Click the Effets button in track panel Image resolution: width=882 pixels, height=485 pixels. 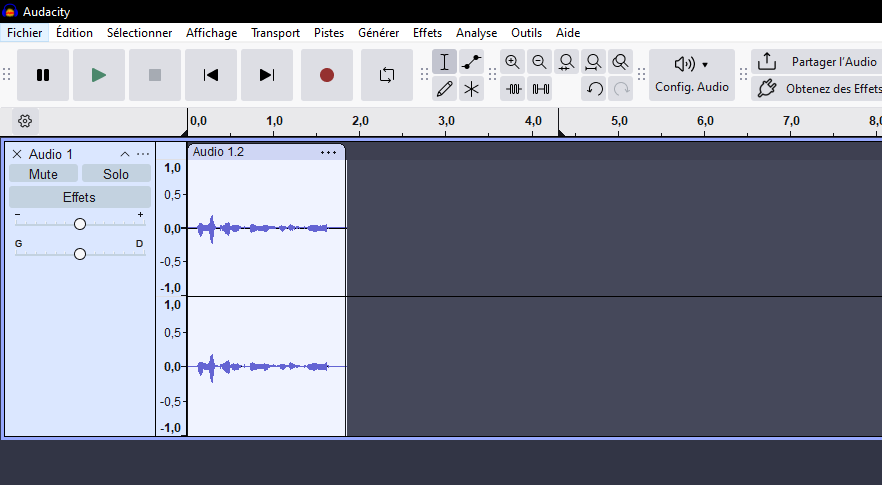point(79,197)
